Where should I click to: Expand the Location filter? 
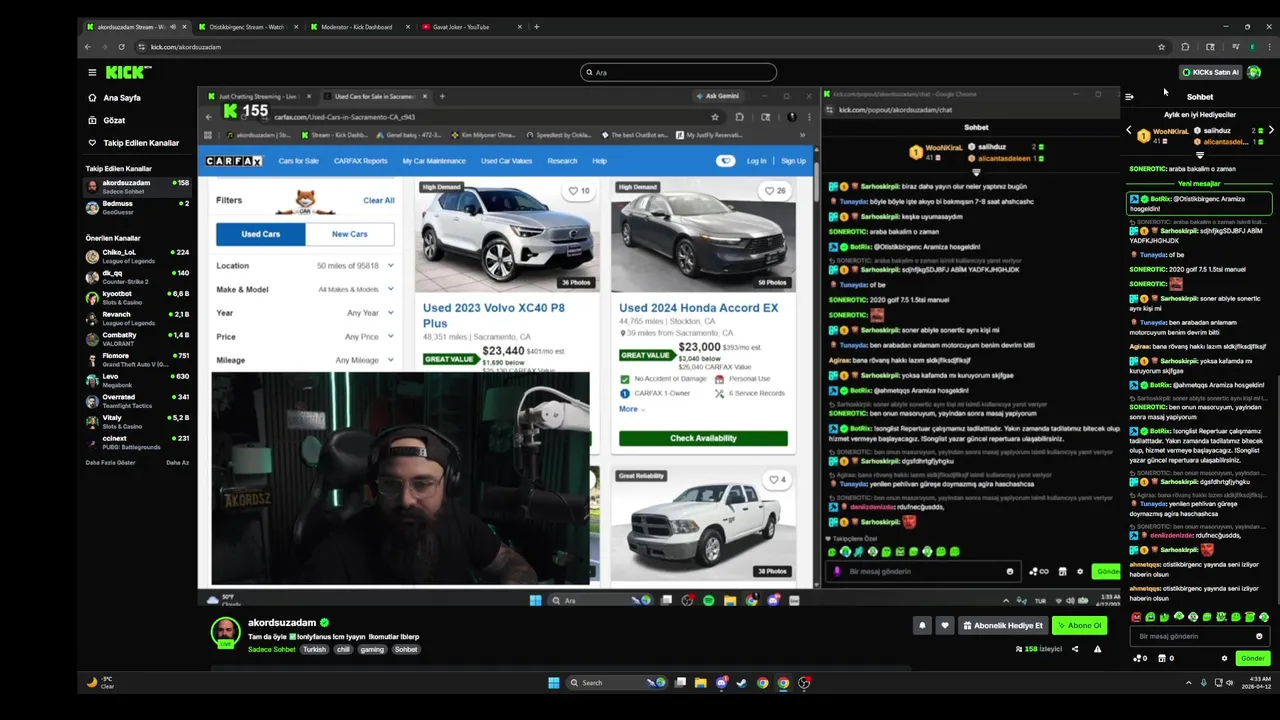tap(305, 266)
